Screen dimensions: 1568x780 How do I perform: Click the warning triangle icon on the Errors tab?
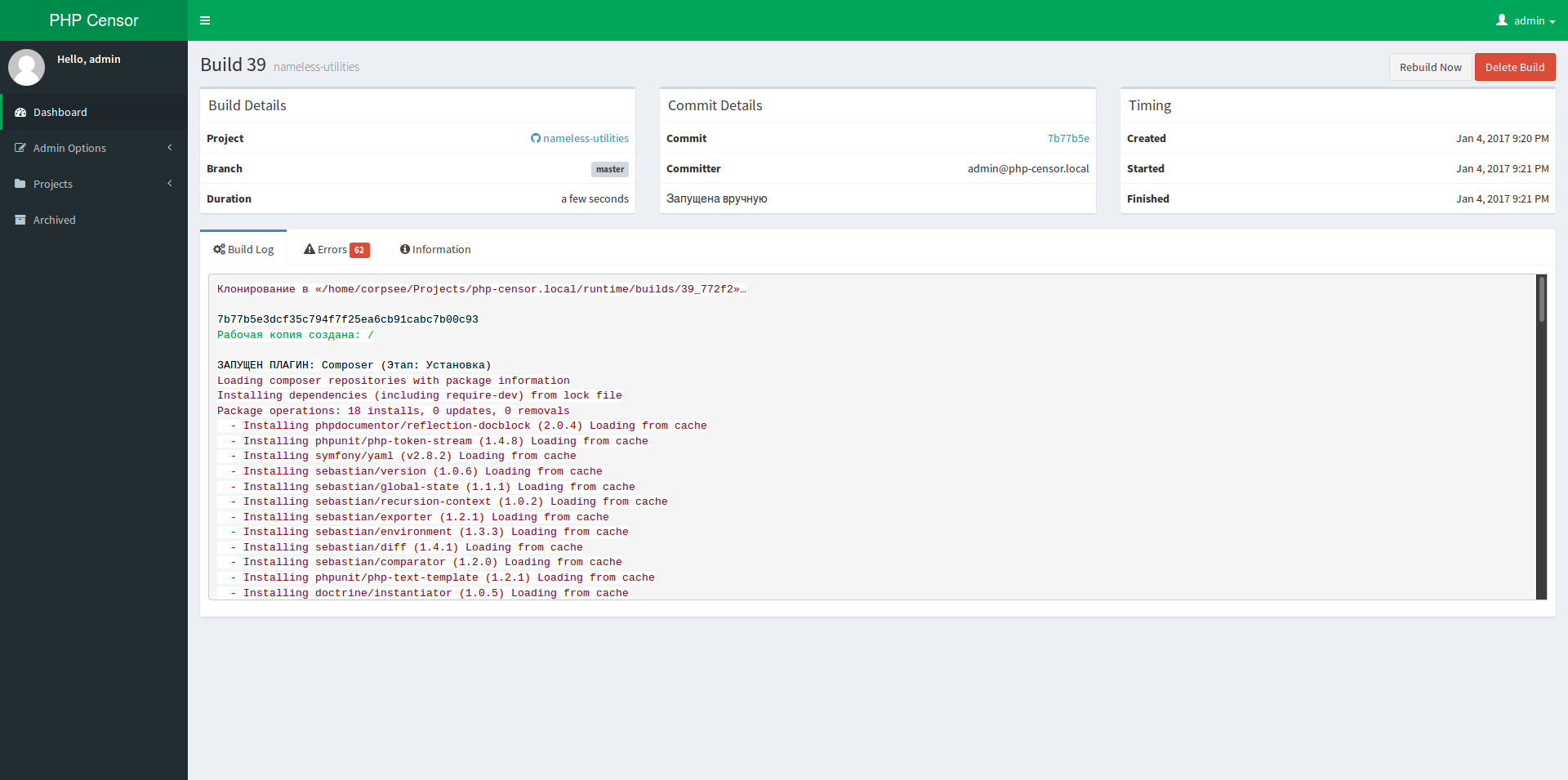310,250
